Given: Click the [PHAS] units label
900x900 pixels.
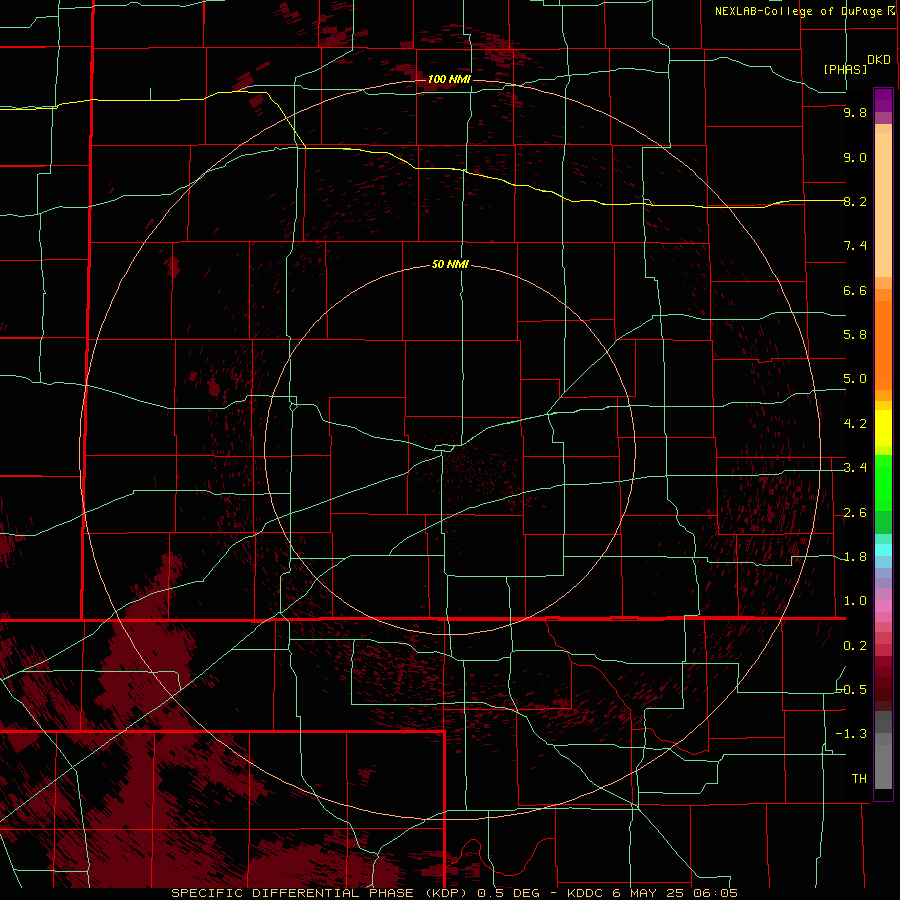Looking at the screenshot, I should [845, 69].
